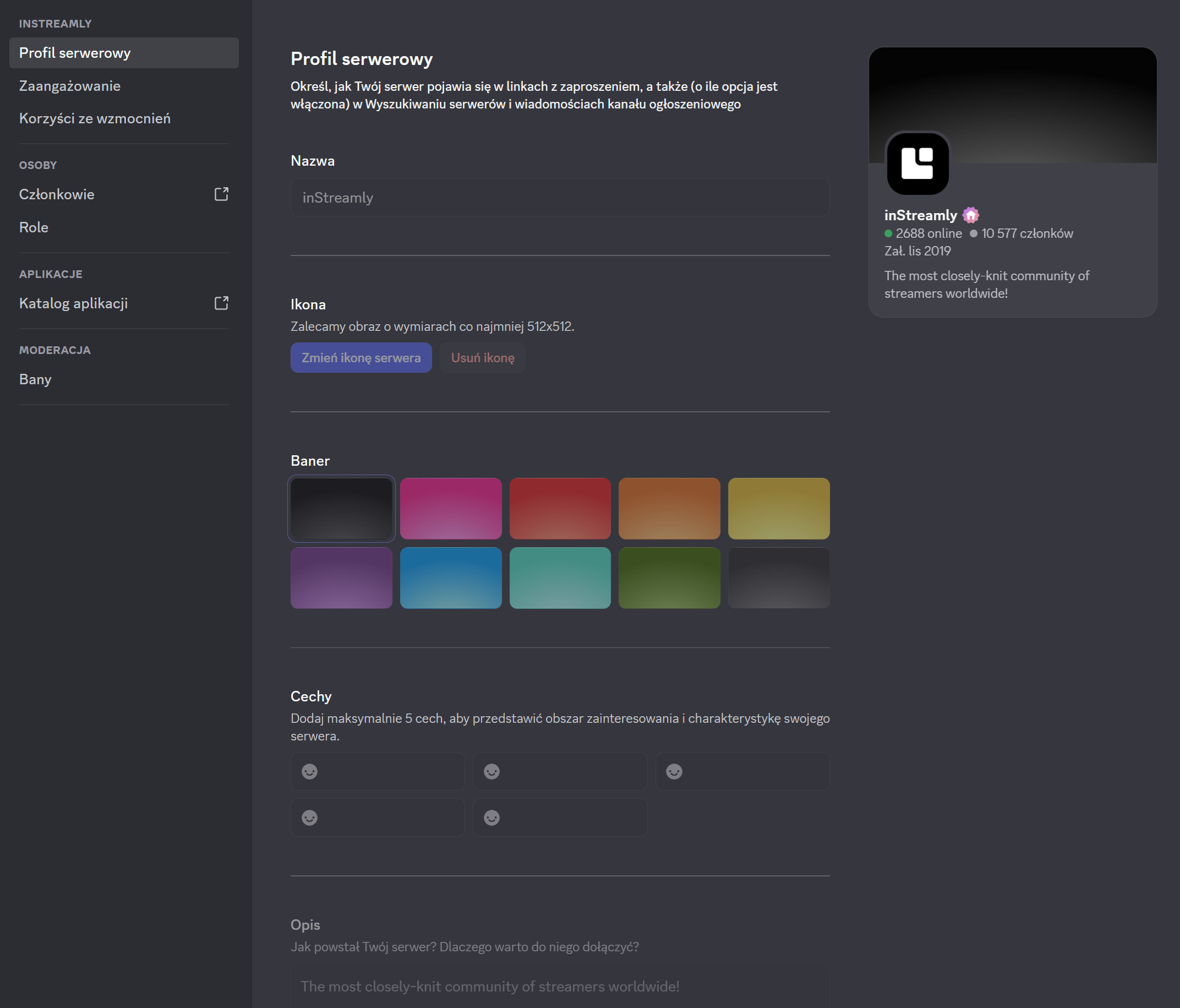
Task: Pick emoji for the third trait field
Action: pos(674,771)
